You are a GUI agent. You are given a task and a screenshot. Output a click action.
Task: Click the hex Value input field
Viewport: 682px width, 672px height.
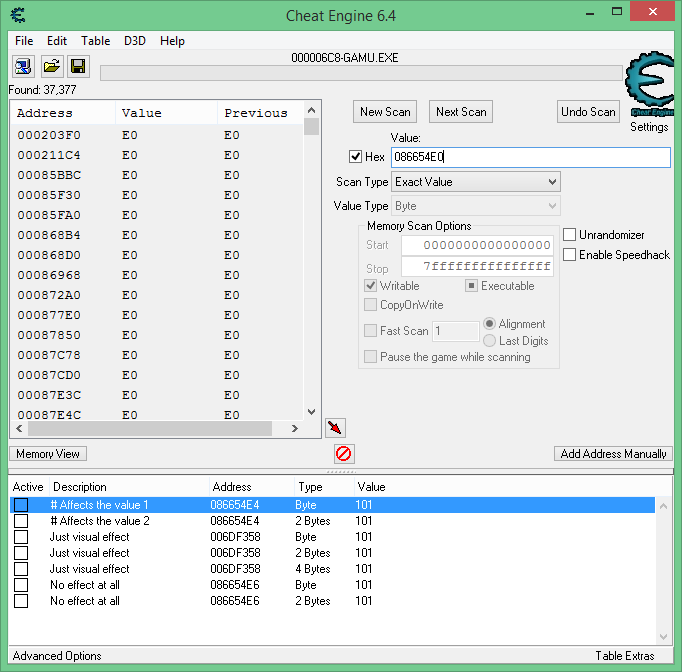pos(530,157)
